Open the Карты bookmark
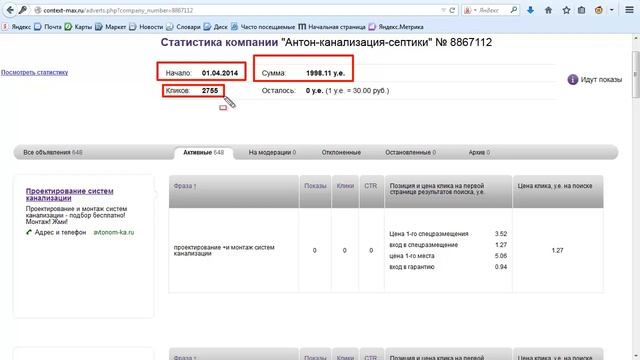This screenshot has height=360, width=640. click(x=78, y=27)
